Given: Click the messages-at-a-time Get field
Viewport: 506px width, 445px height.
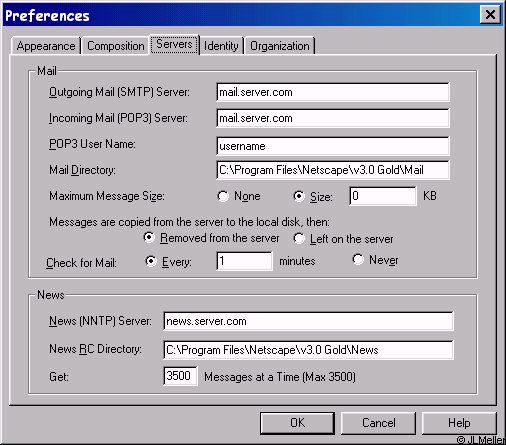Looking at the screenshot, I should [180, 376].
